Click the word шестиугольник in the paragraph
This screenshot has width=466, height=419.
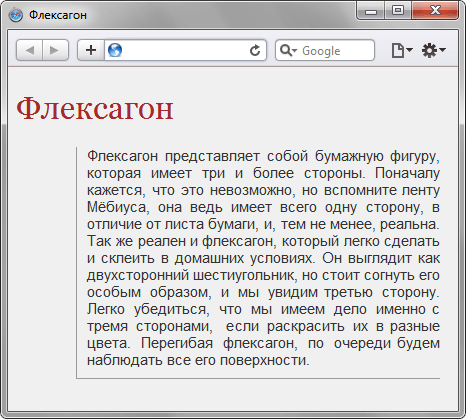coord(244,275)
